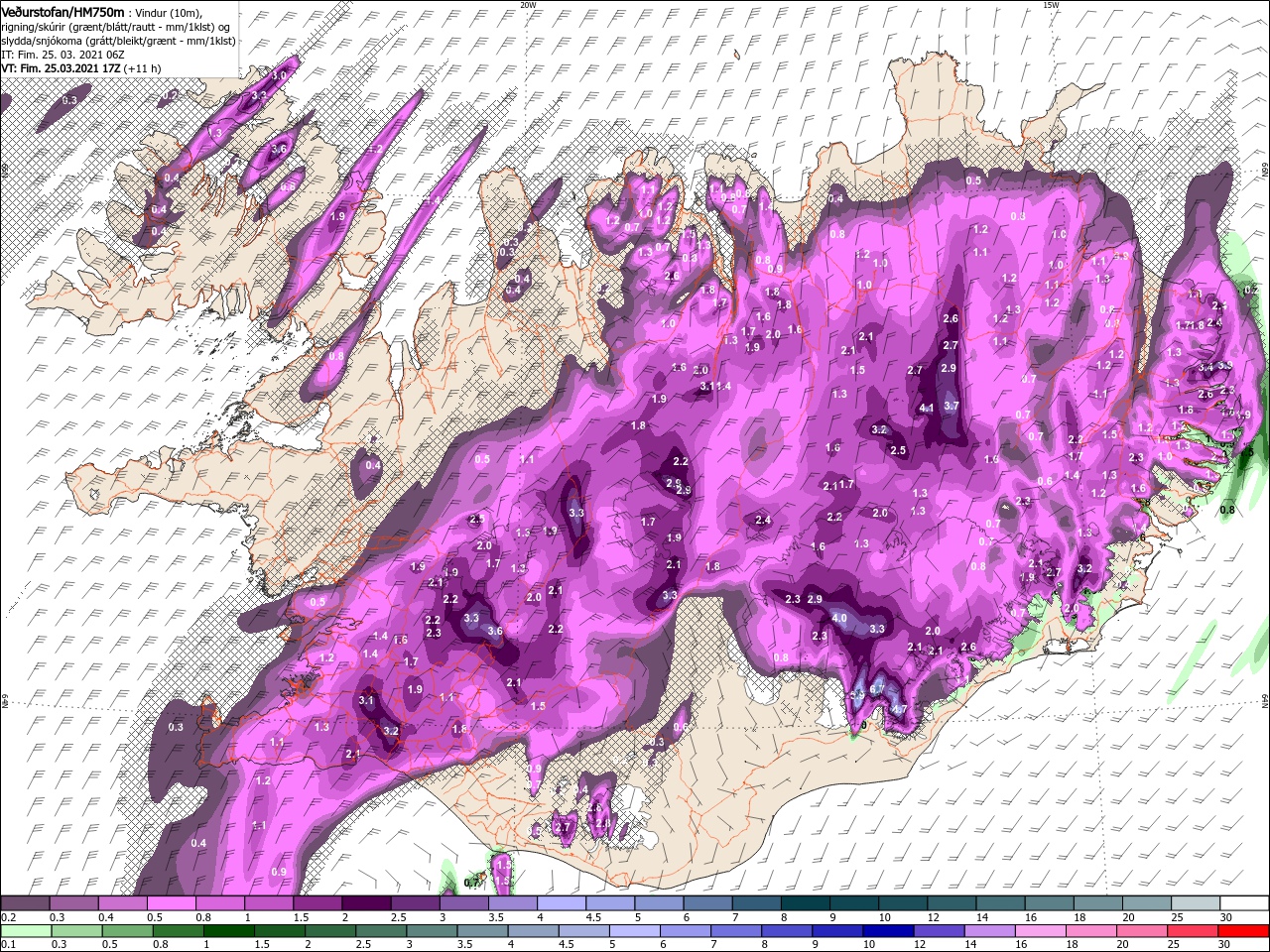
Task: Pick lower scale deep blue swatch between 10 and 12
Action: coord(888,931)
